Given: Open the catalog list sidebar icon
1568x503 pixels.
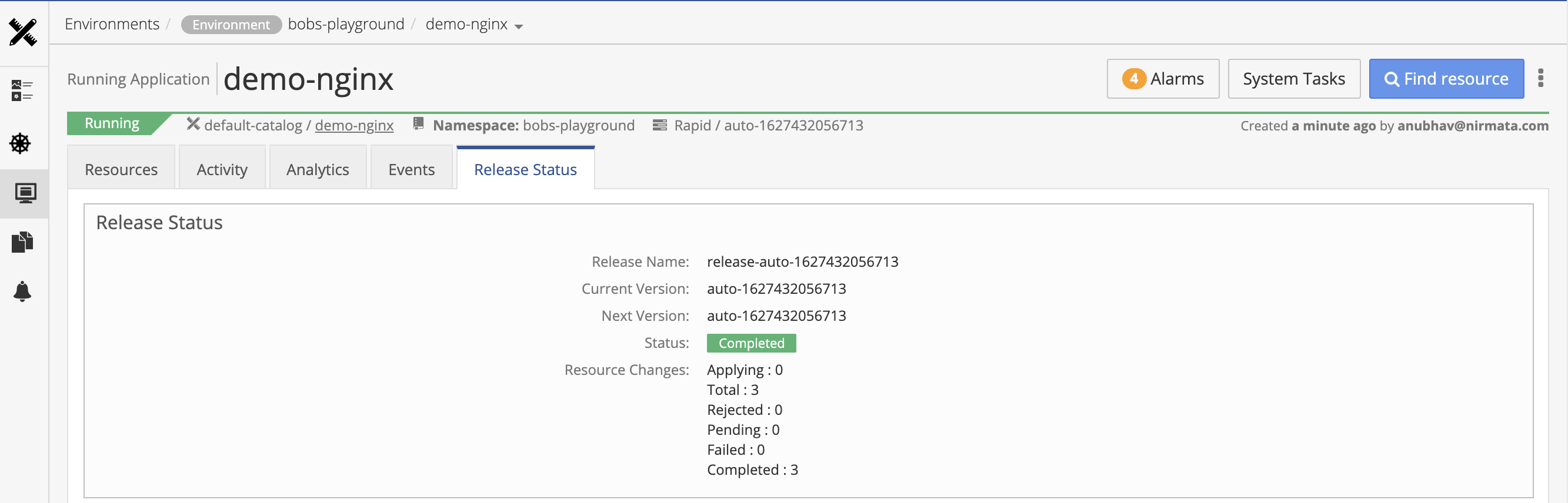Looking at the screenshot, I should tap(22, 90).
